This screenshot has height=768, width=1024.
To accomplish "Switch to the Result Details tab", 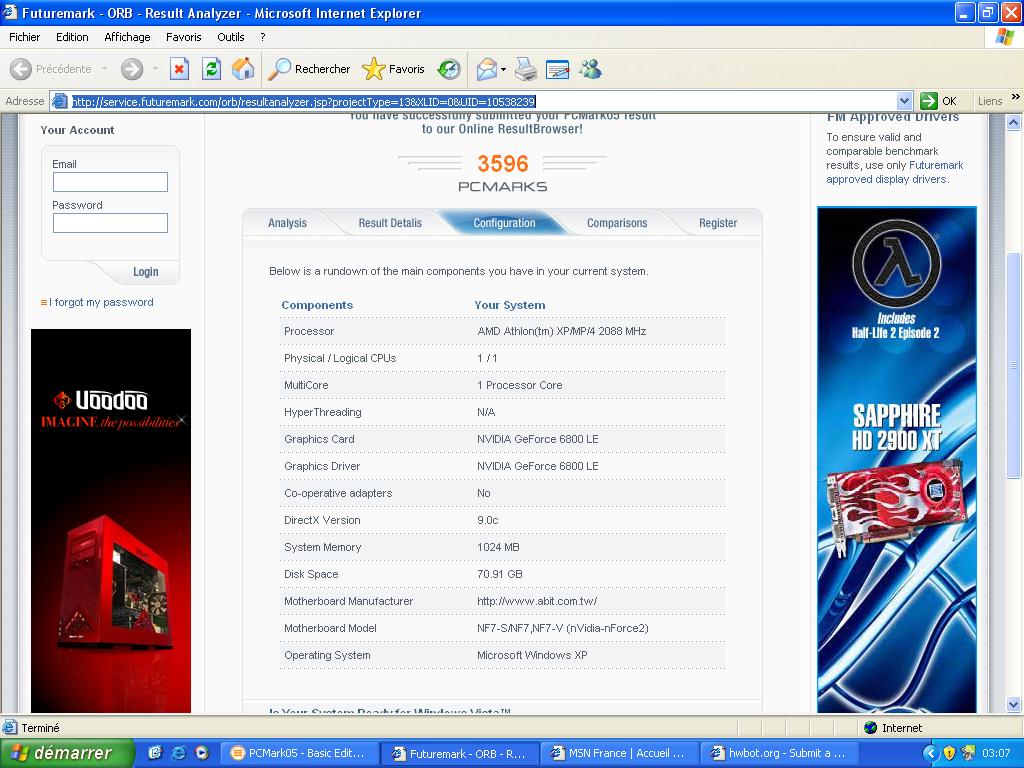I will [390, 223].
